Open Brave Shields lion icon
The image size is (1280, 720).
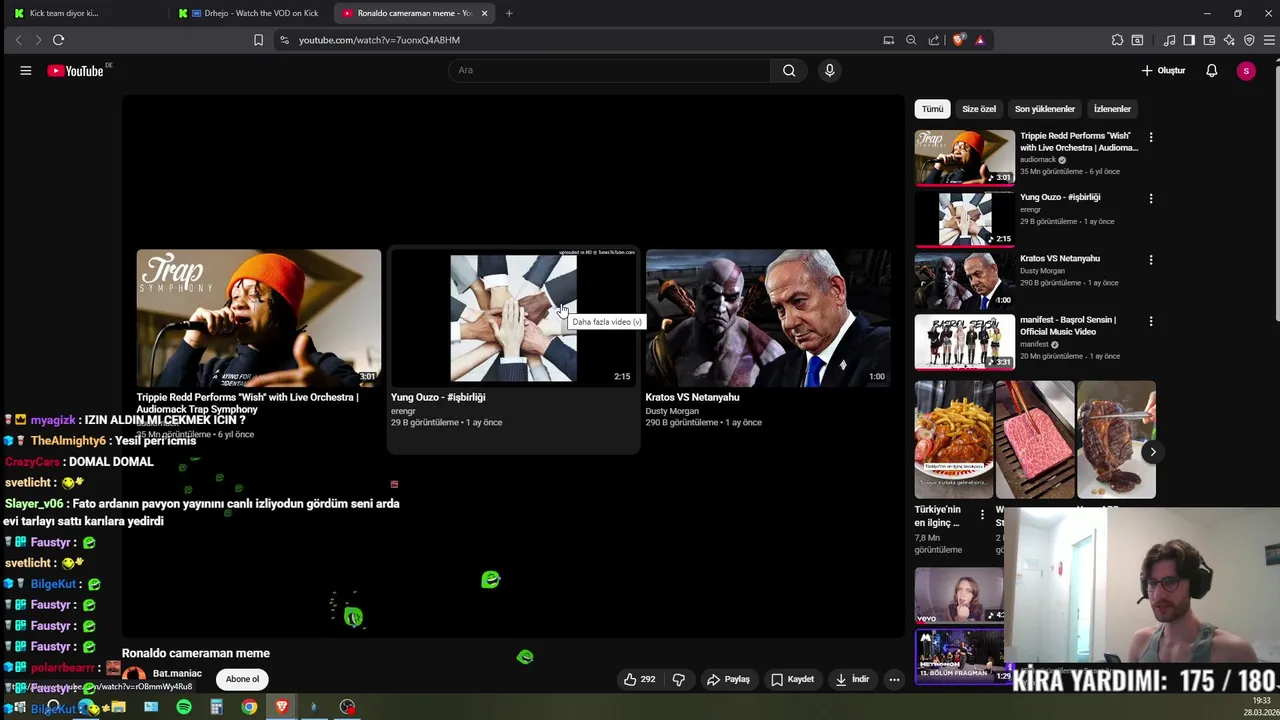(959, 40)
